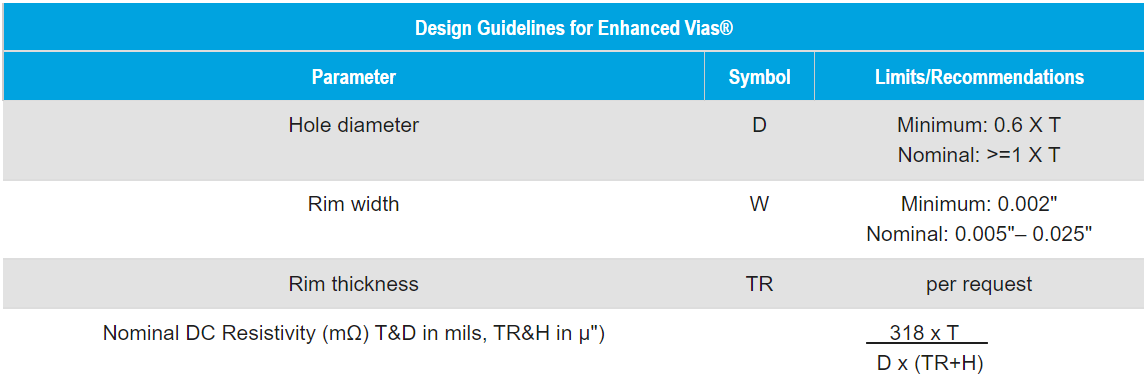
Task: Select the Symbol column header
Action: 759,77
